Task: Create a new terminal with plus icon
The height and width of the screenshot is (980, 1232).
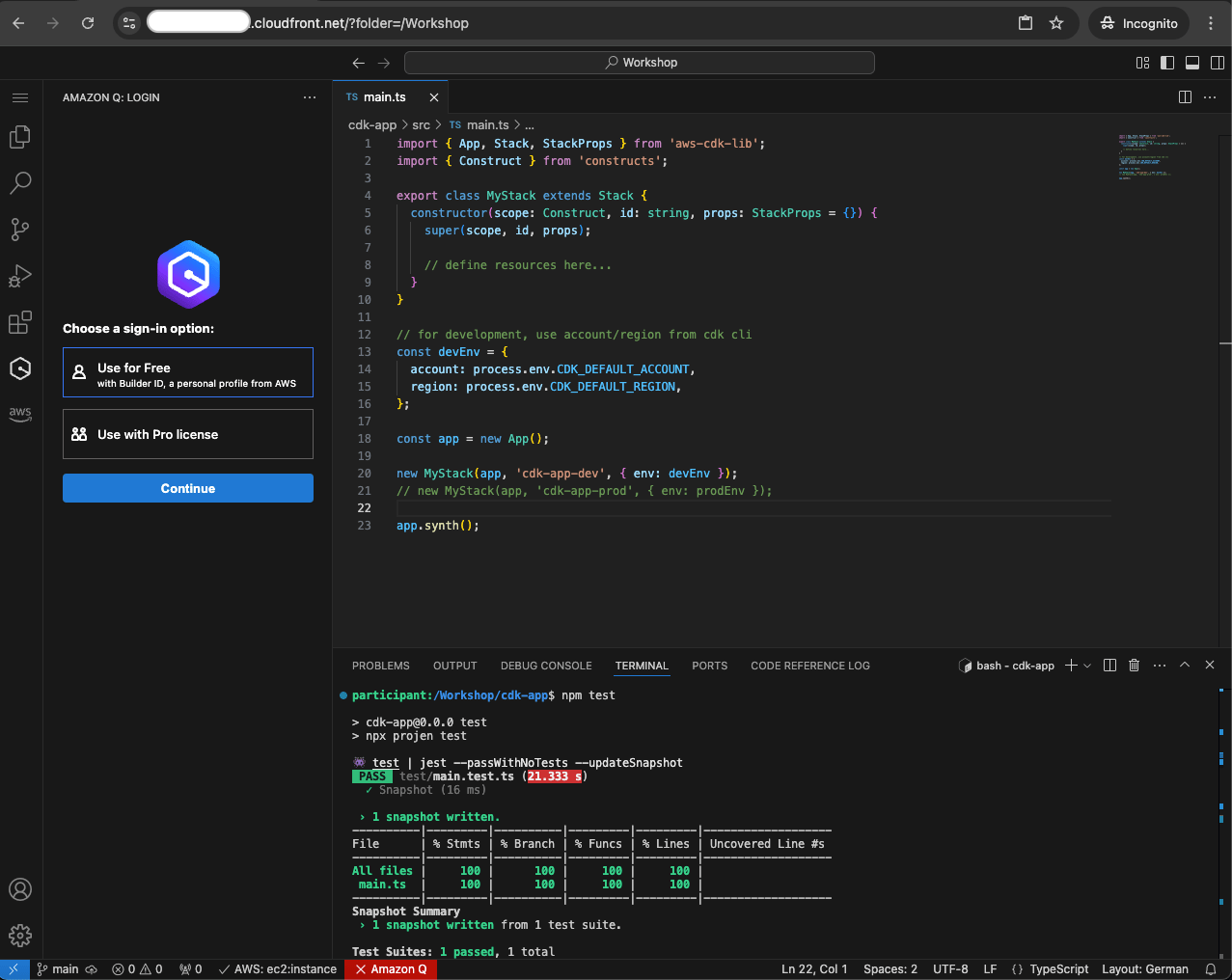Action: (1071, 666)
